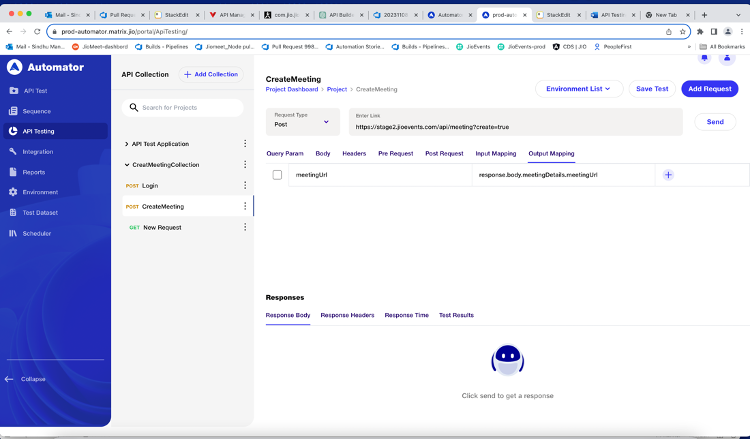This screenshot has width=750, height=439.
Task: Open the Integration sidebar item
Action: 37,152
